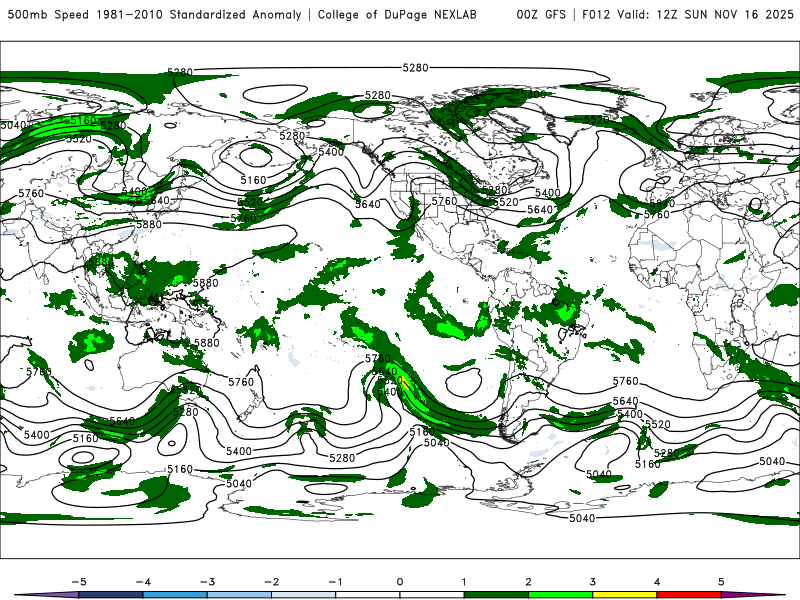This screenshot has height=600, width=800.
Task: Click the blue -4 to -3 legend segment
Action: 175,595
